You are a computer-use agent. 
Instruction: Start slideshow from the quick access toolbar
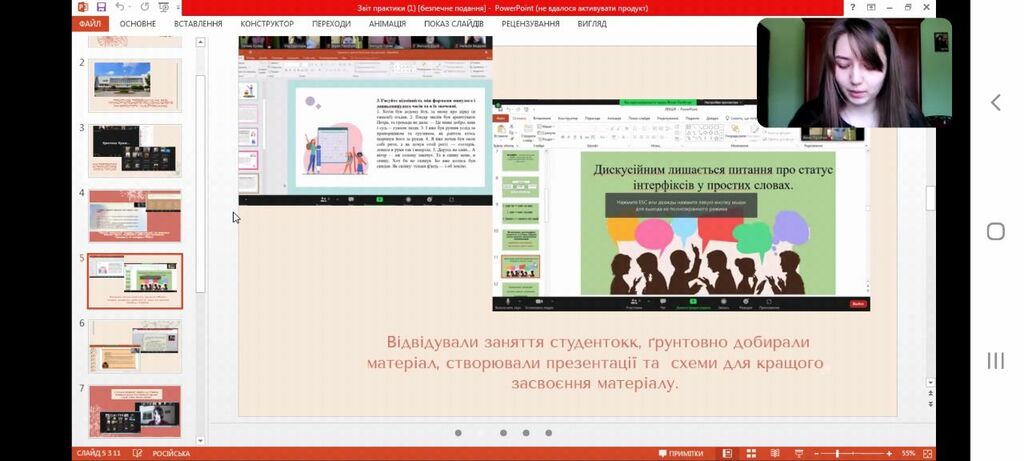click(x=164, y=7)
